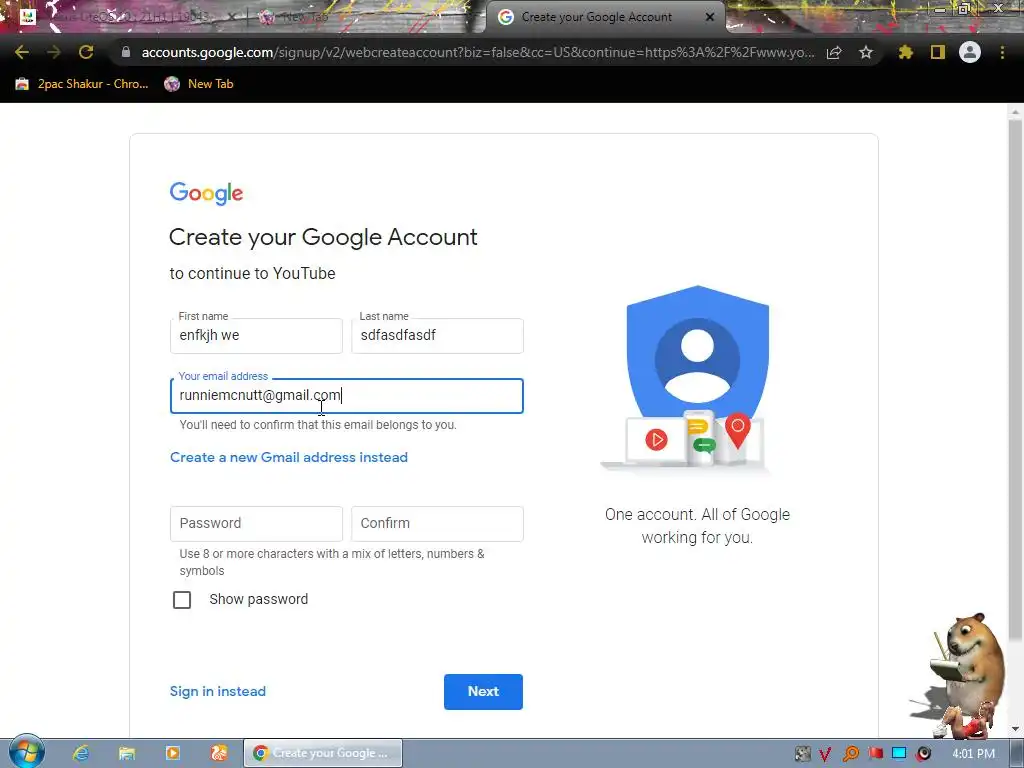This screenshot has height=768, width=1024.
Task: View site information padlock icon
Action: 126,52
